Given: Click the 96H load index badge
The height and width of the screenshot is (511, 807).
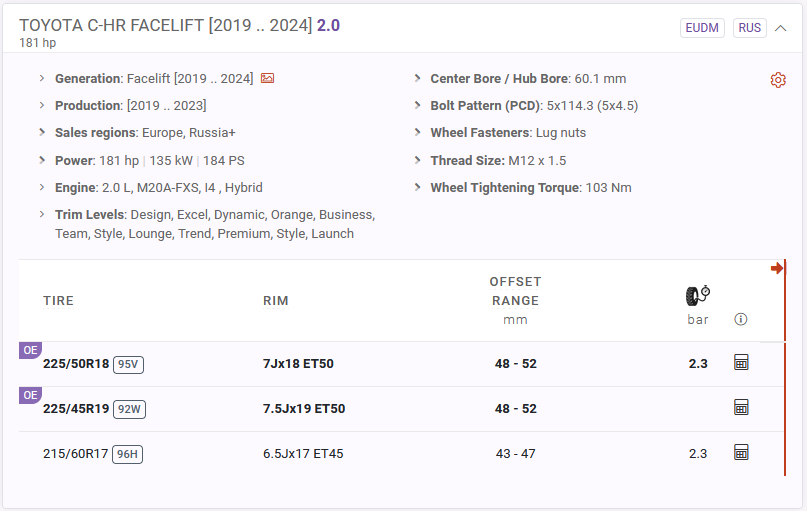Looking at the screenshot, I should pos(127,454).
